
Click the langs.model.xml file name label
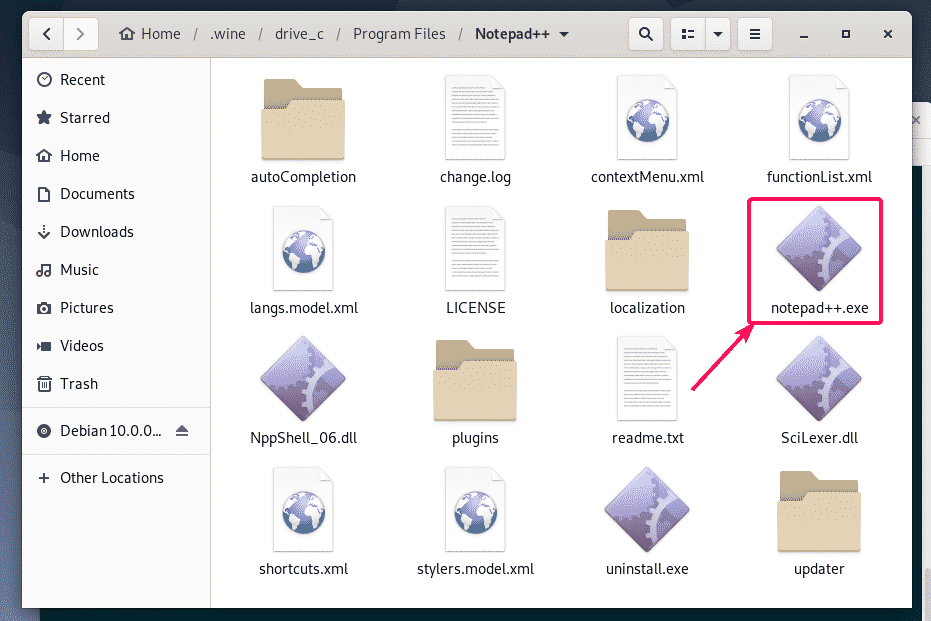[303, 308]
